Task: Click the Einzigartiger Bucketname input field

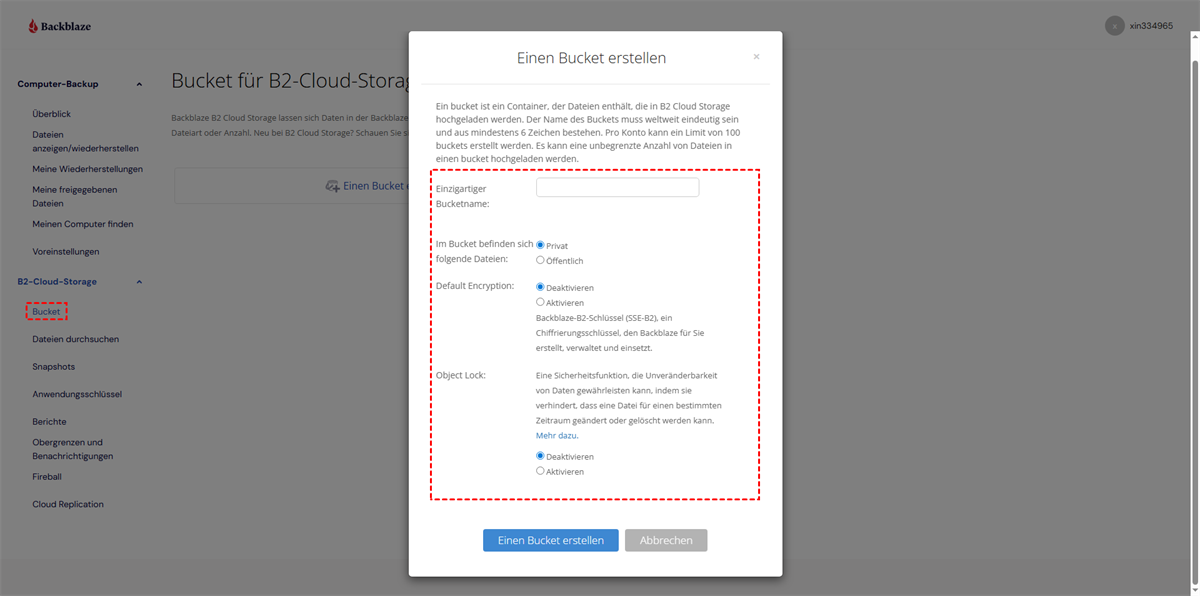Action: coord(617,188)
